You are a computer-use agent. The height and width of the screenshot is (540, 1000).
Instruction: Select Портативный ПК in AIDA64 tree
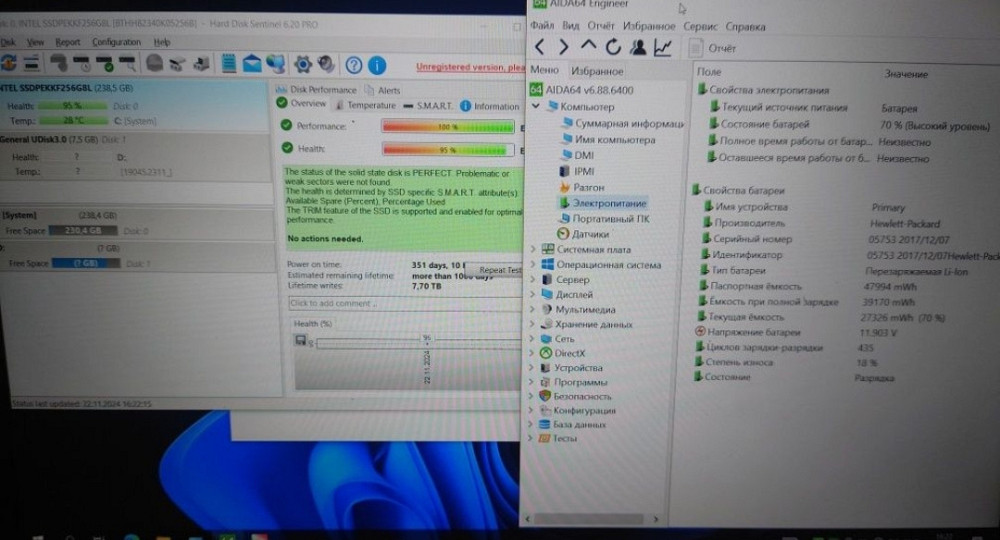tap(605, 219)
